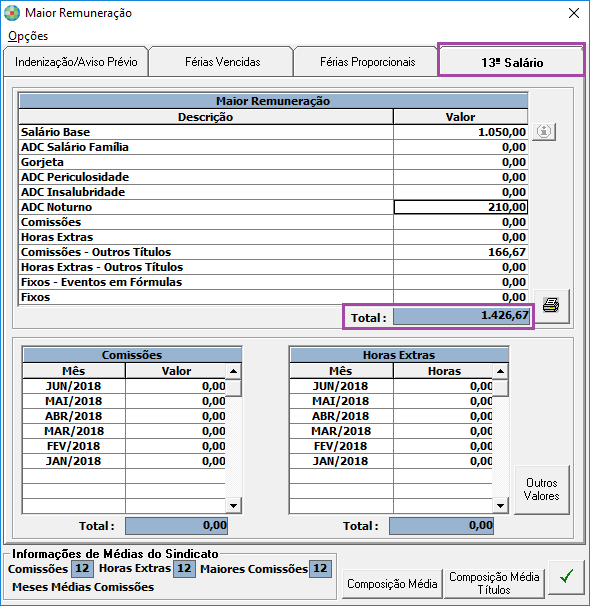
Task: Click the Outros Valores button
Action: pyautogui.click(x=542, y=489)
